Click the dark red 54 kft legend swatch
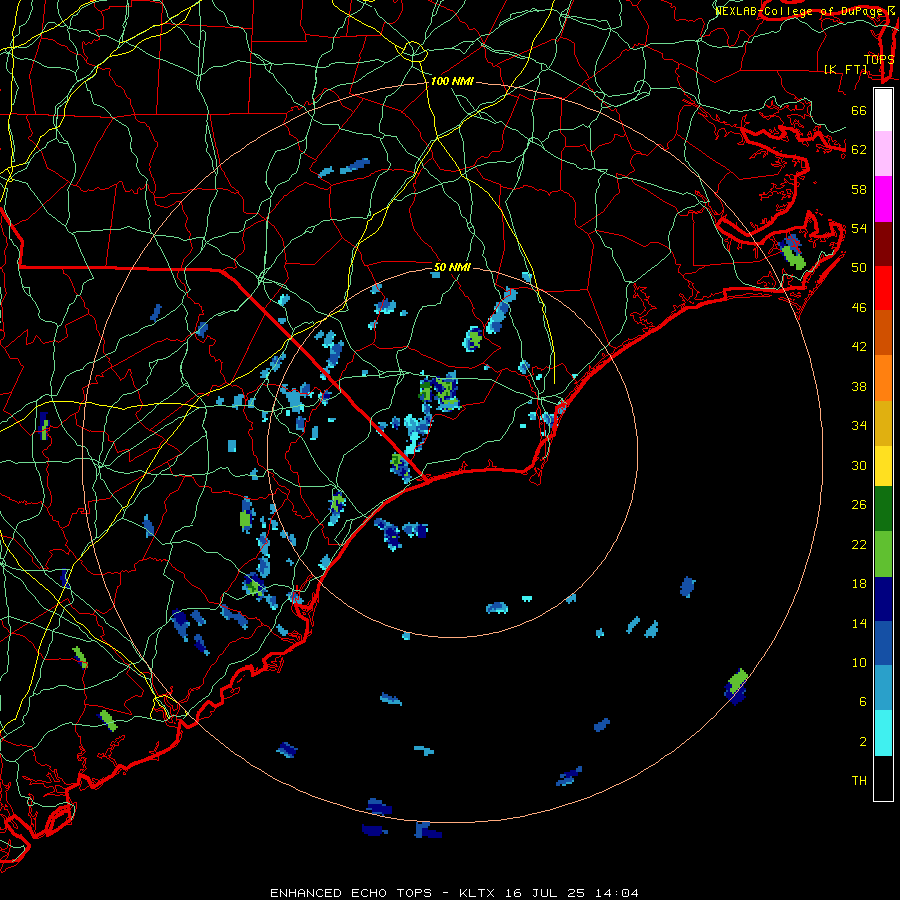The image size is (900, 900). (883, 244)
